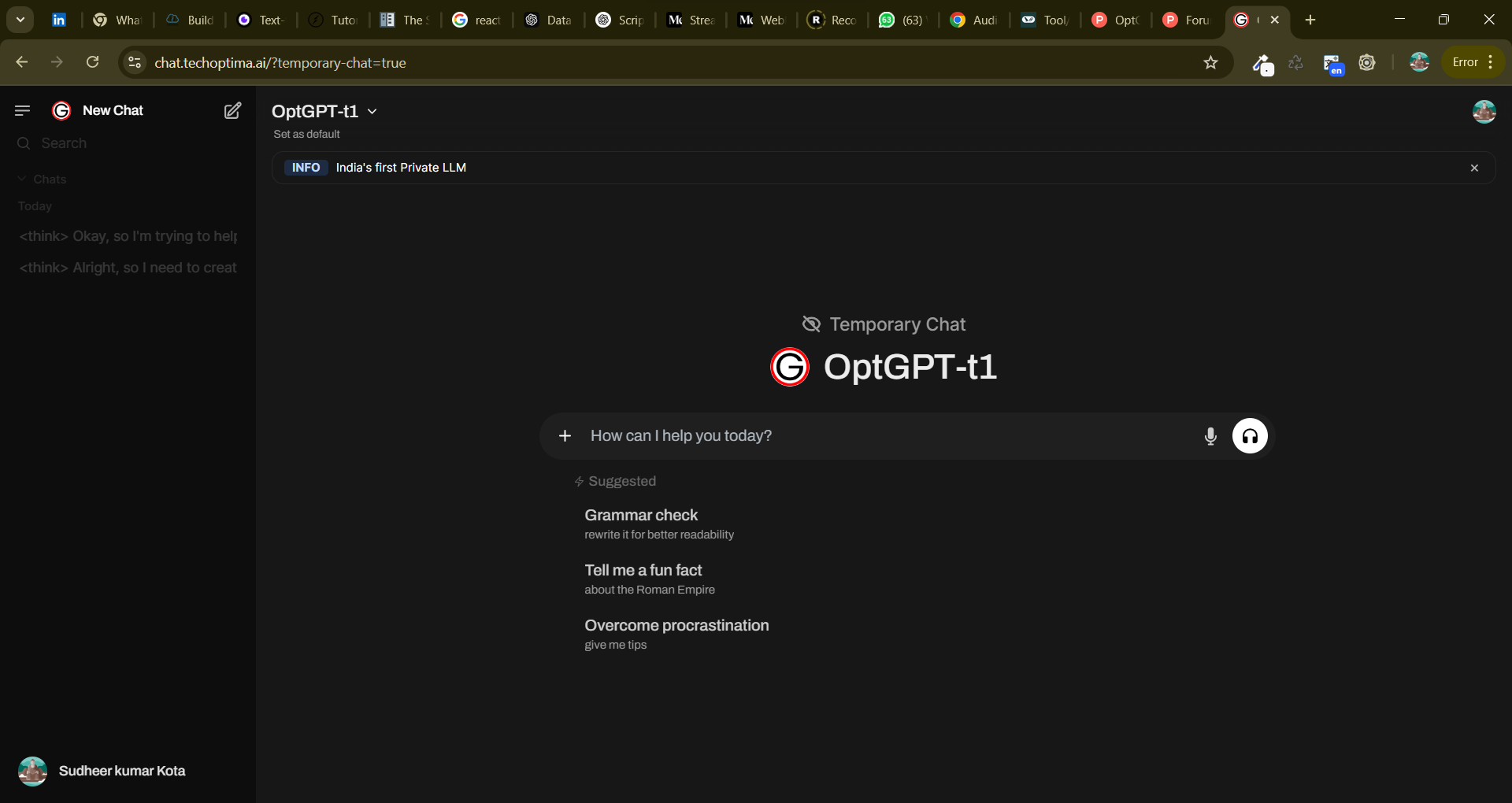
Task: Click the 'Set as default' link
Action: 306,134
